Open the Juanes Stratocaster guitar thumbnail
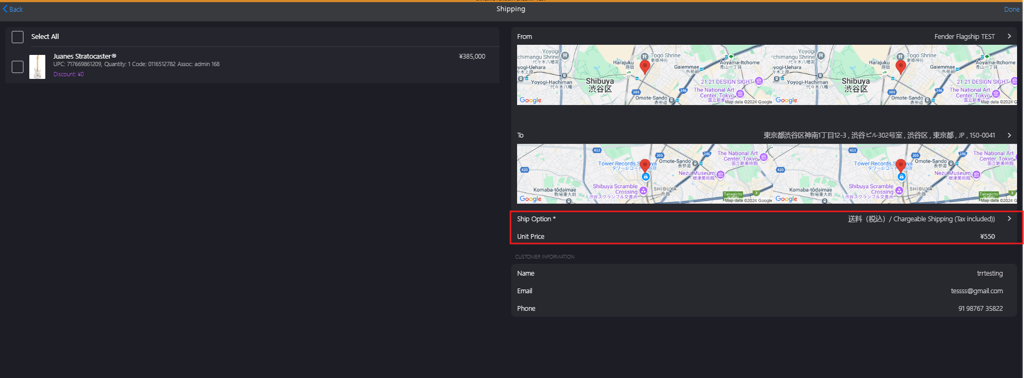This screenshot has width=1024, height=378. pyautogui.click(x=37, y=67)
